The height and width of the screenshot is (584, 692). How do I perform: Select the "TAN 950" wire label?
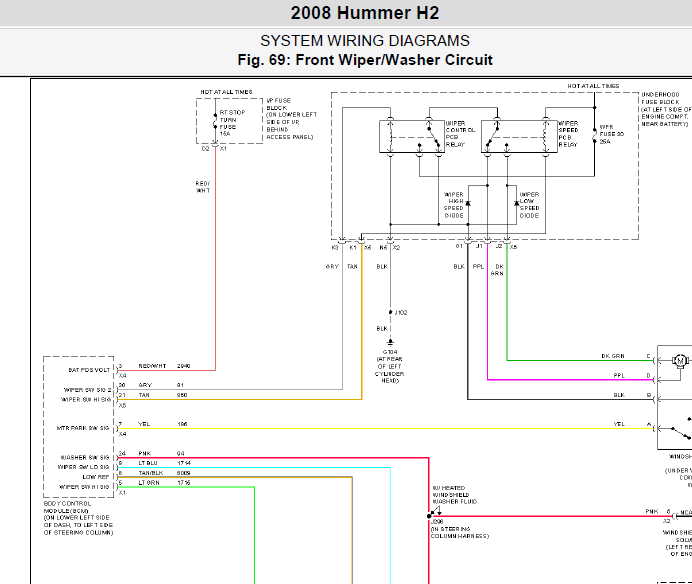[163, 395]
